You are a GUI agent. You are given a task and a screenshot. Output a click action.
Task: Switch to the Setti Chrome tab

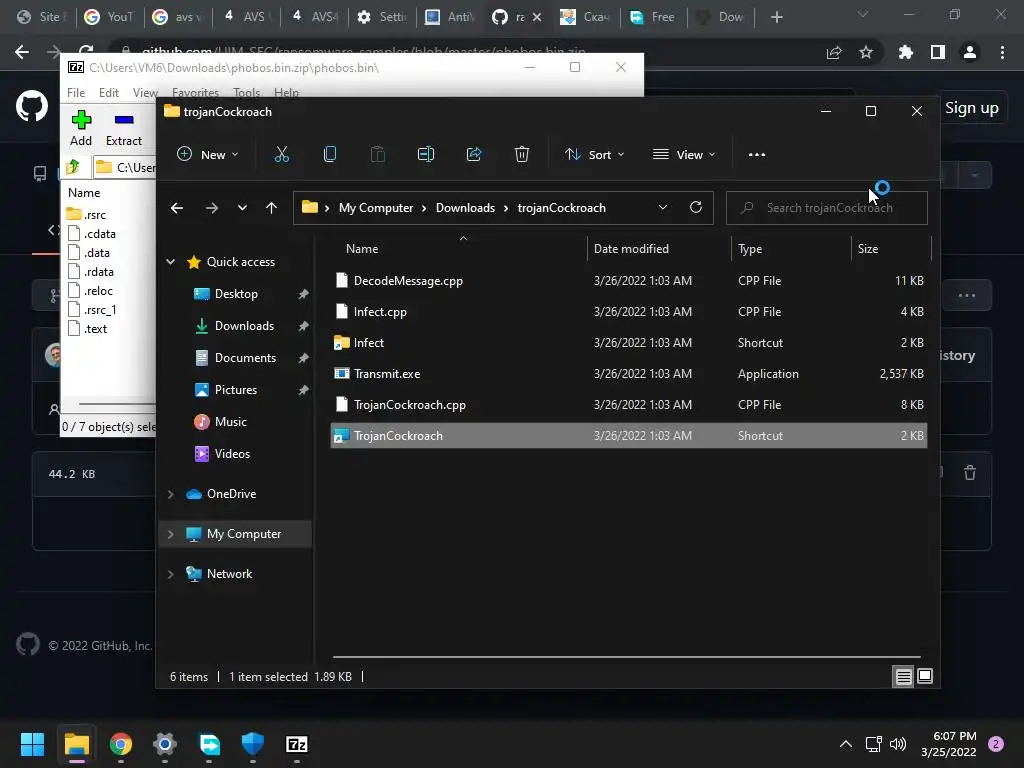[382, 17]
